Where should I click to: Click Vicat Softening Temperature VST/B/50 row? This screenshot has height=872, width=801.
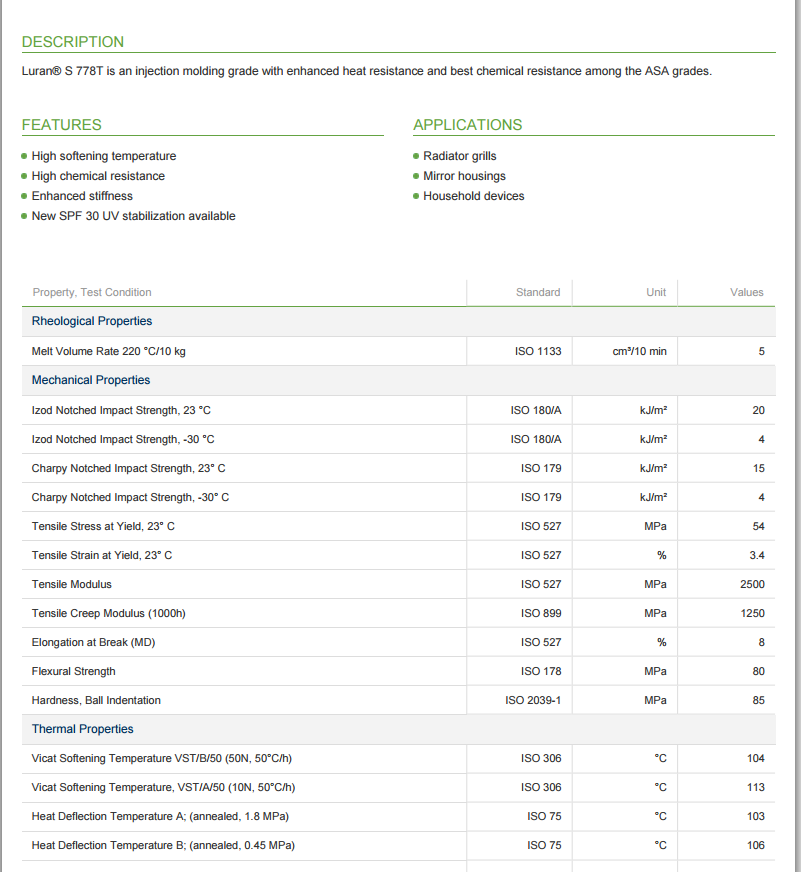point(398,759)
